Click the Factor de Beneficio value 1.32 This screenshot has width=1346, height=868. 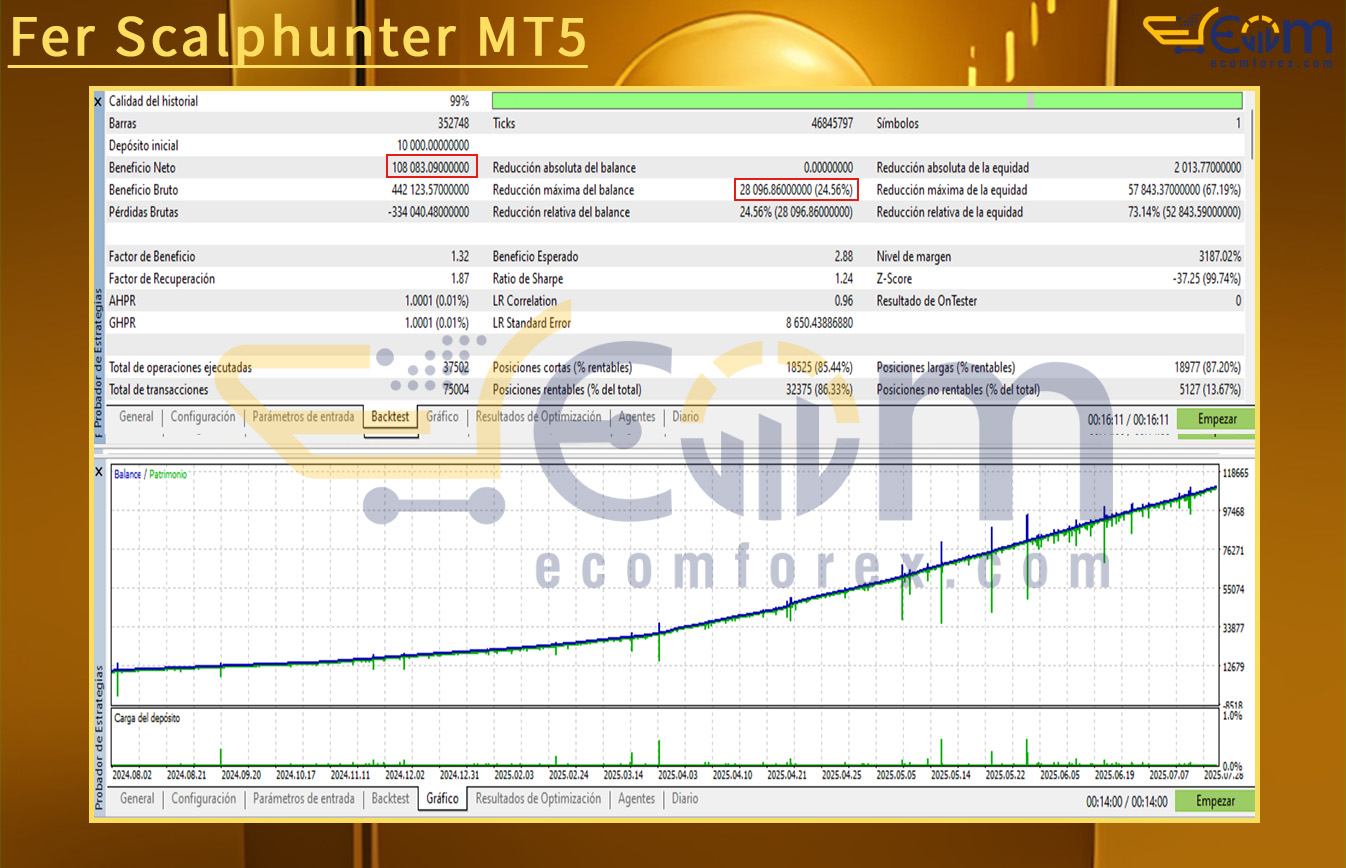tap(460, 257)
